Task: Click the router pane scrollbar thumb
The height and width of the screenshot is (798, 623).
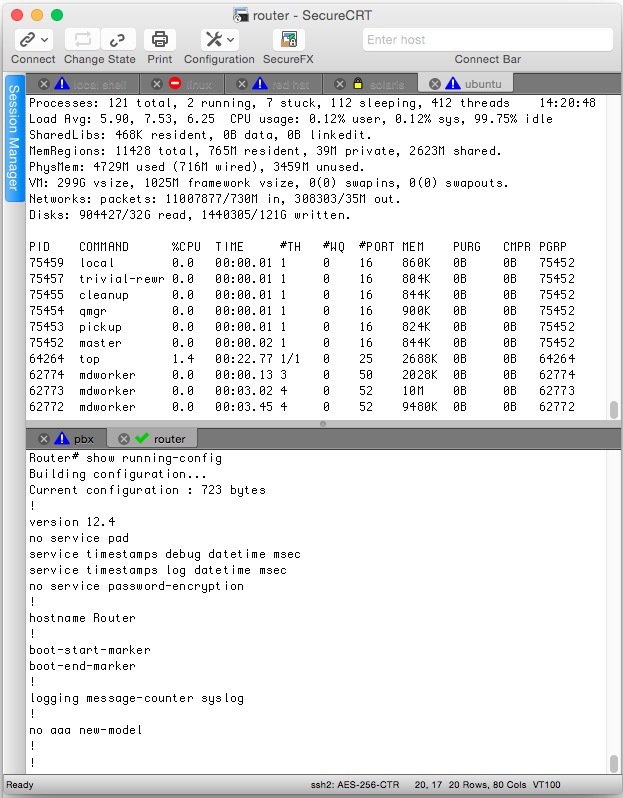Action: (613, 763)
